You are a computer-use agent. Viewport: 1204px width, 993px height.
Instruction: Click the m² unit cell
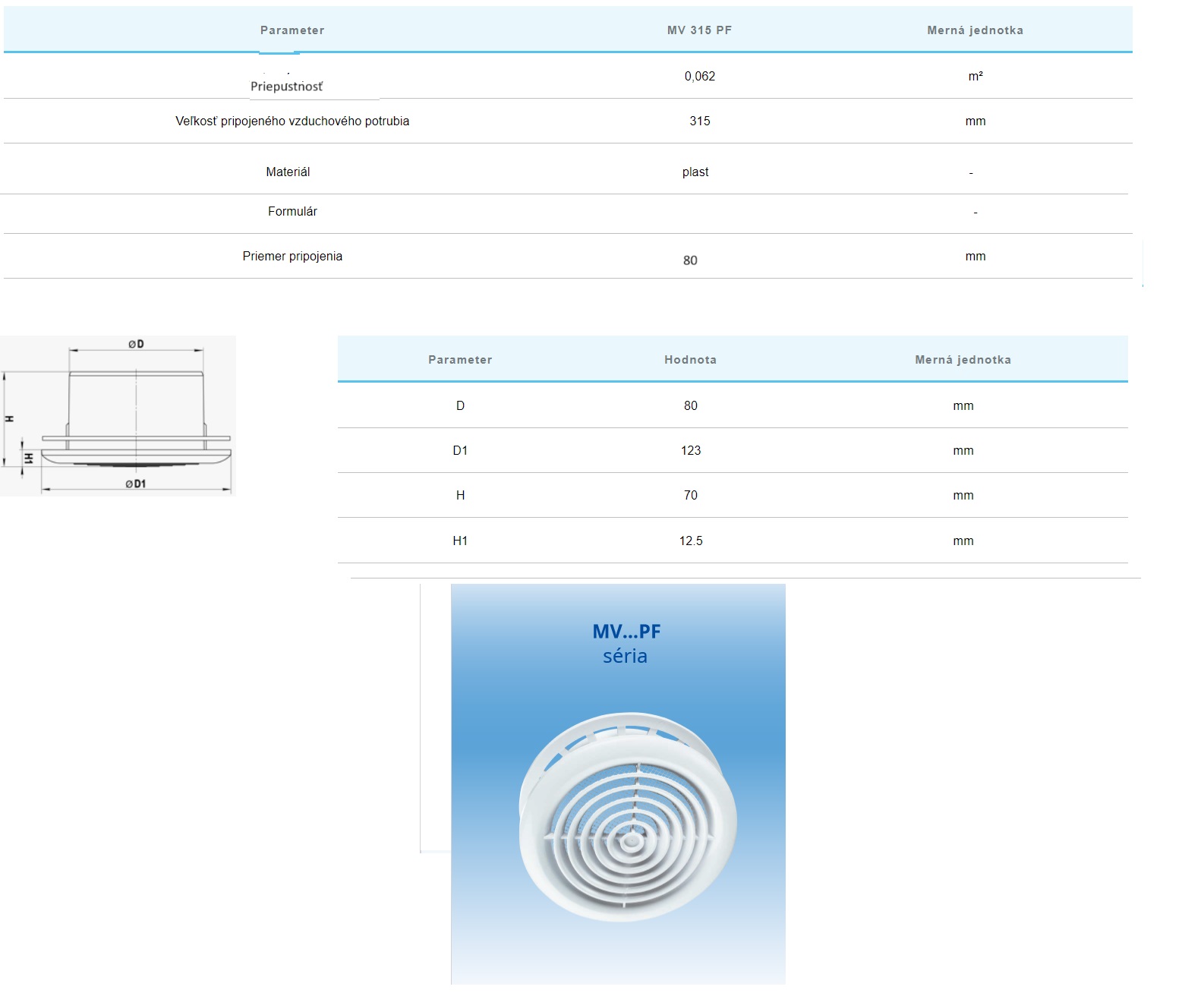tap(975, 76)
